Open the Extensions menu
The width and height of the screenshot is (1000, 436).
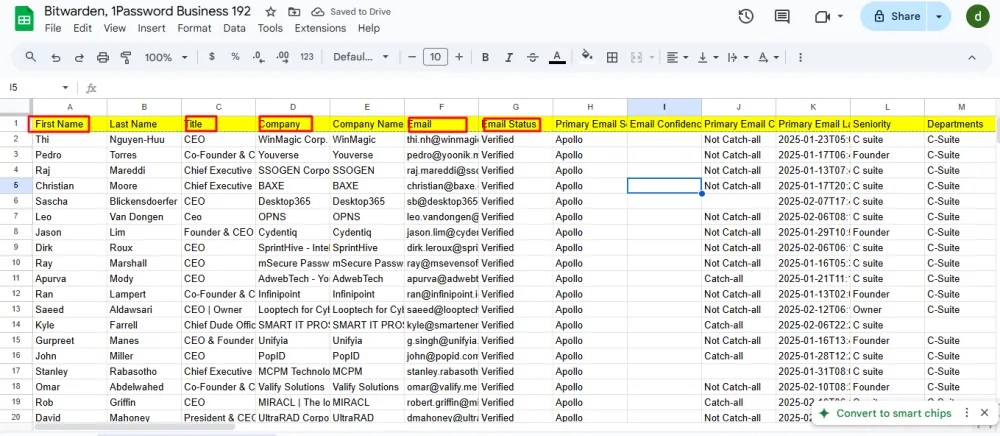coord(320,28)
